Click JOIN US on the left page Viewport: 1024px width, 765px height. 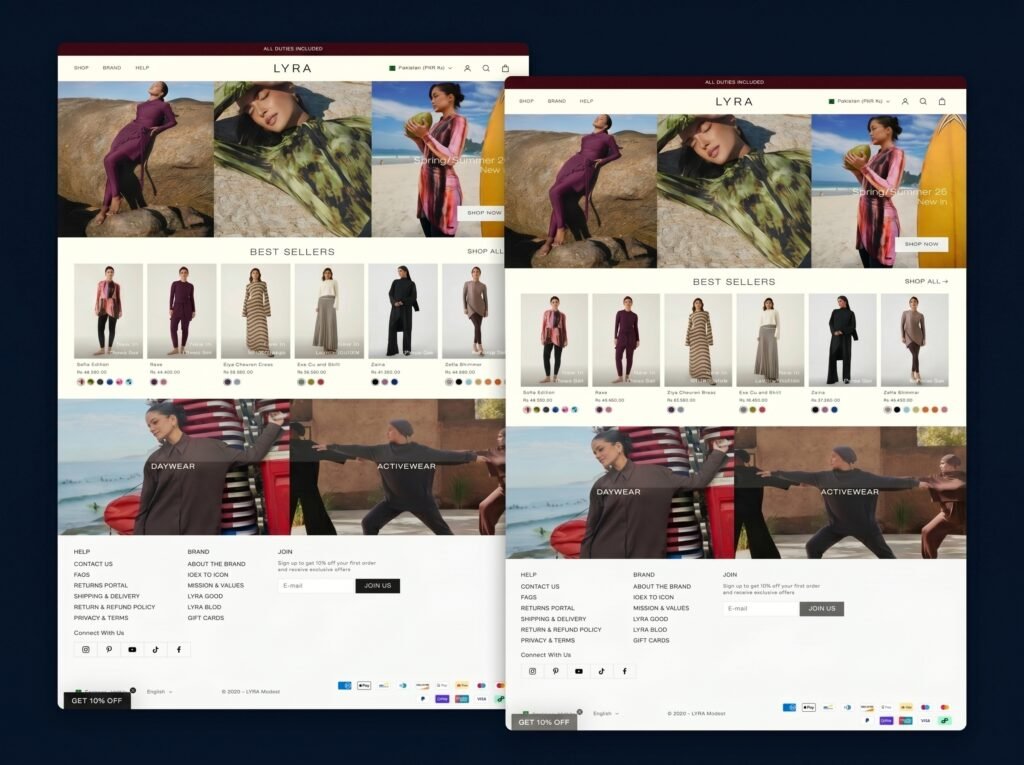pyautogui.click(x=377, y=585)
